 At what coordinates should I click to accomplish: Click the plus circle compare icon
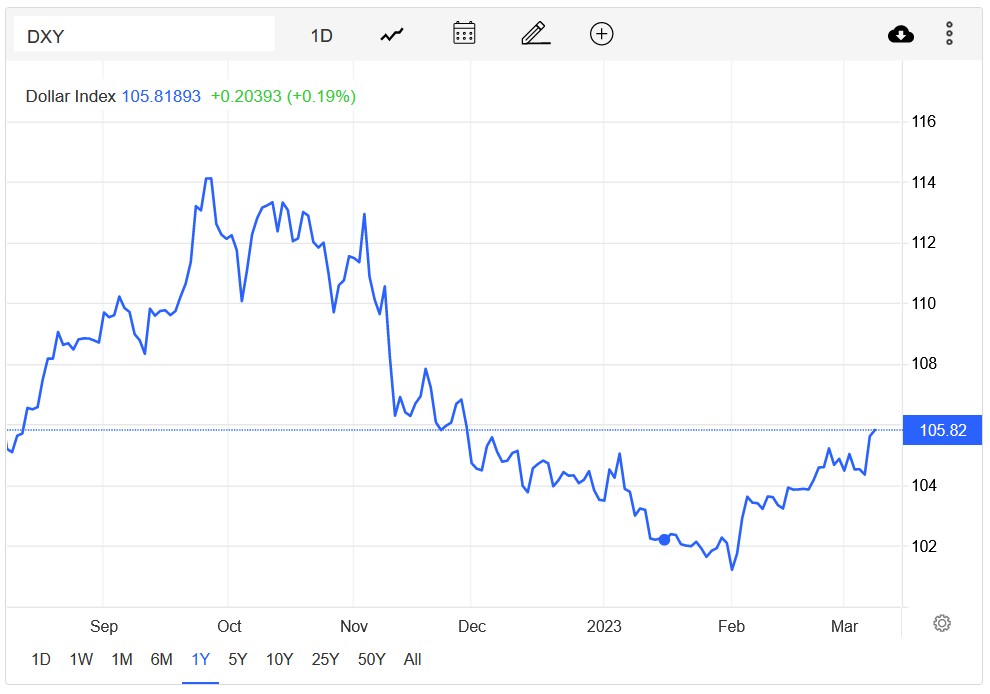click(601, 34)
